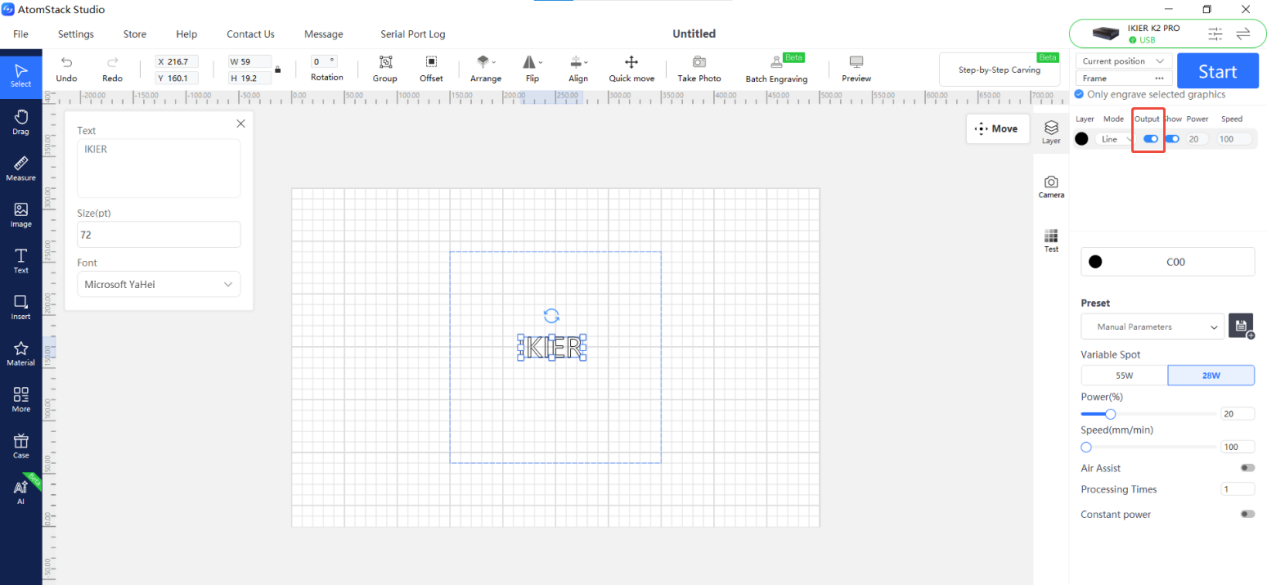Click the Redo arrow
The image size is (1267, 585).
click(x=112, y=69)
